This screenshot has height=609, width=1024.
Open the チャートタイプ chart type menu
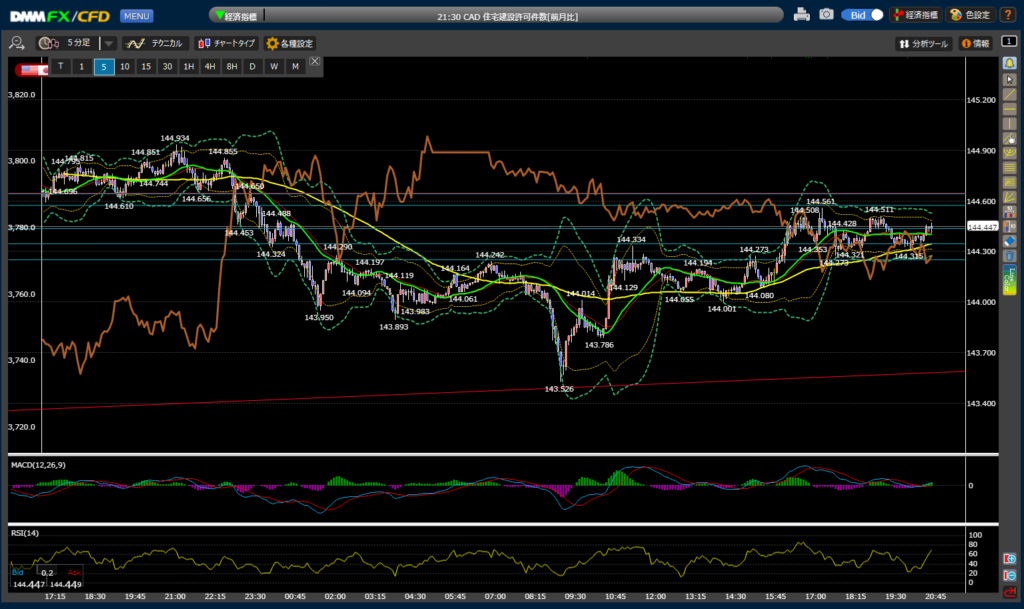[x=226, y=44]
